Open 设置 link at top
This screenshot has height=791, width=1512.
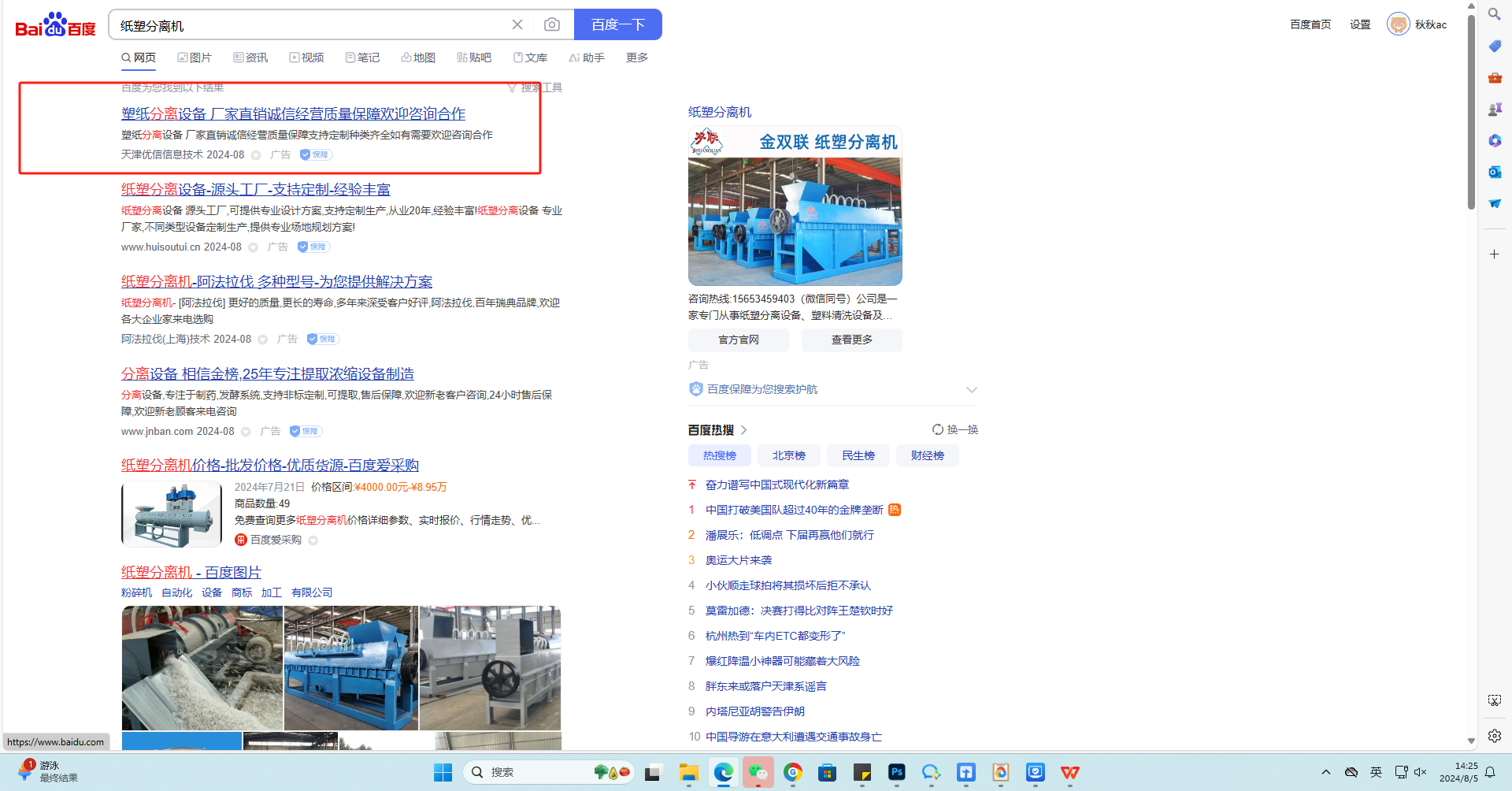[1360, 24]
